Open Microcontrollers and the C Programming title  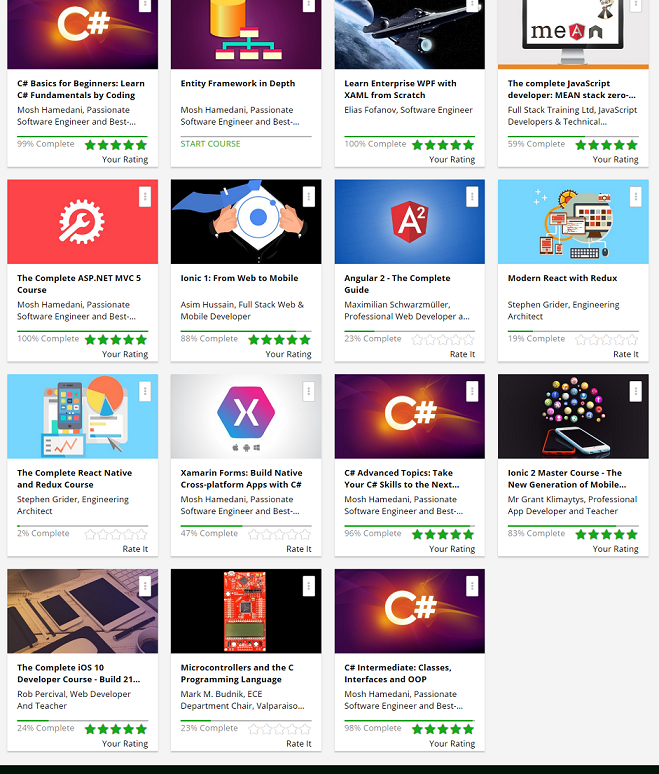[x=237, y=673]
